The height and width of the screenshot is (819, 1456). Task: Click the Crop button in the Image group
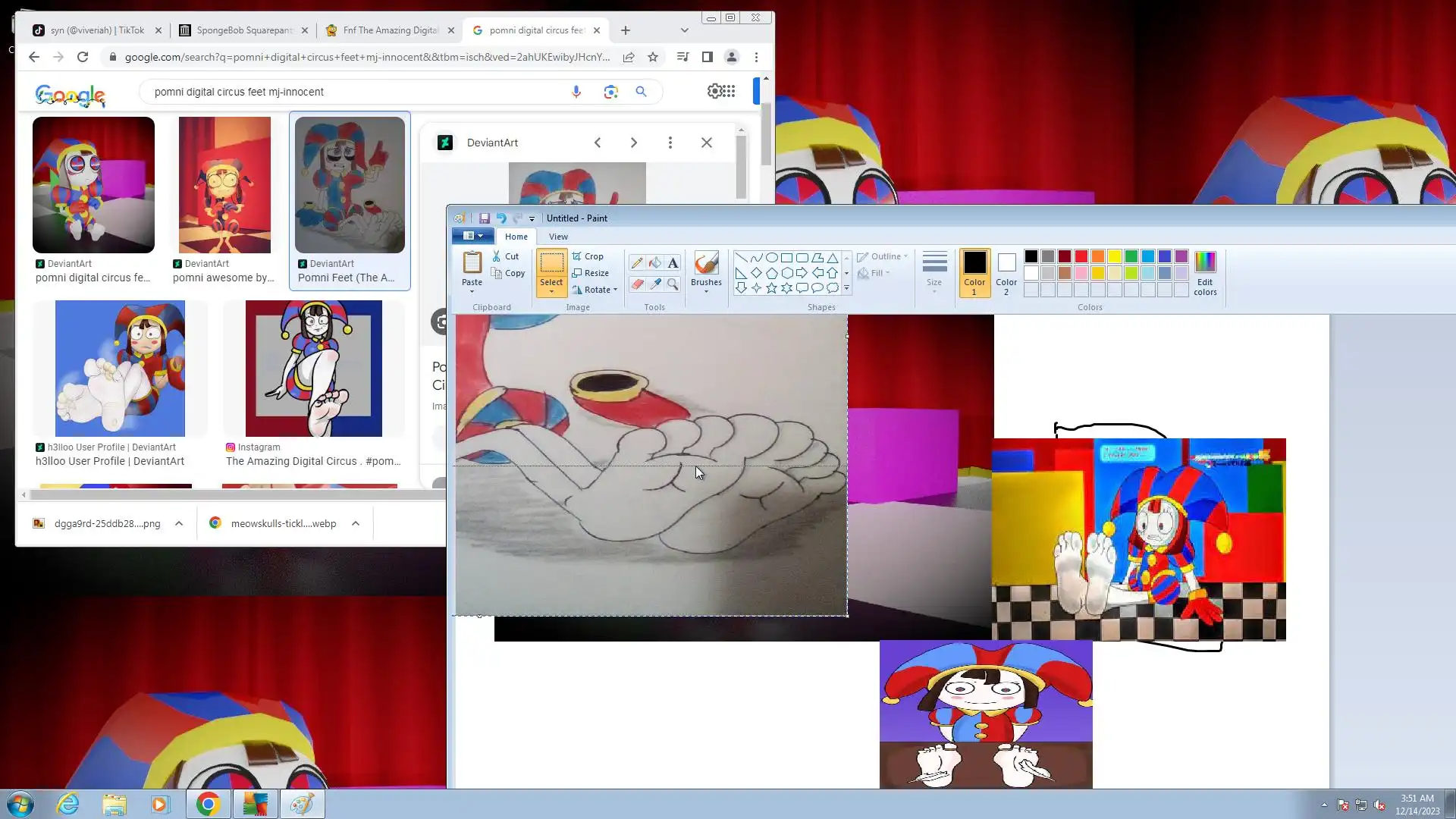(x=588, y=256)
